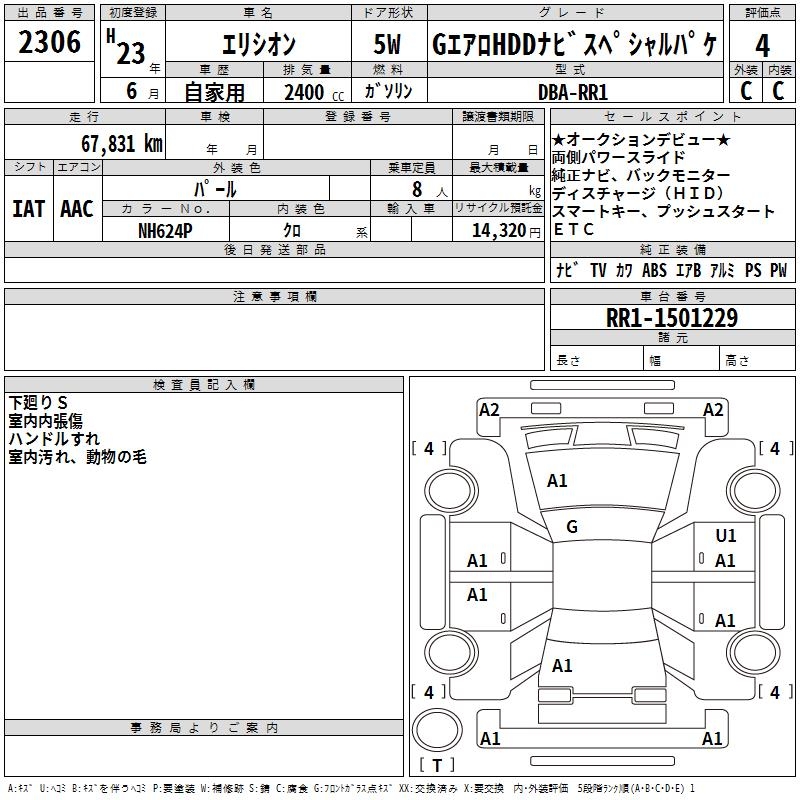Select the model code DBA-RR1
The width and height of the screenshot is (800, 800).
[x=573, y=92]
